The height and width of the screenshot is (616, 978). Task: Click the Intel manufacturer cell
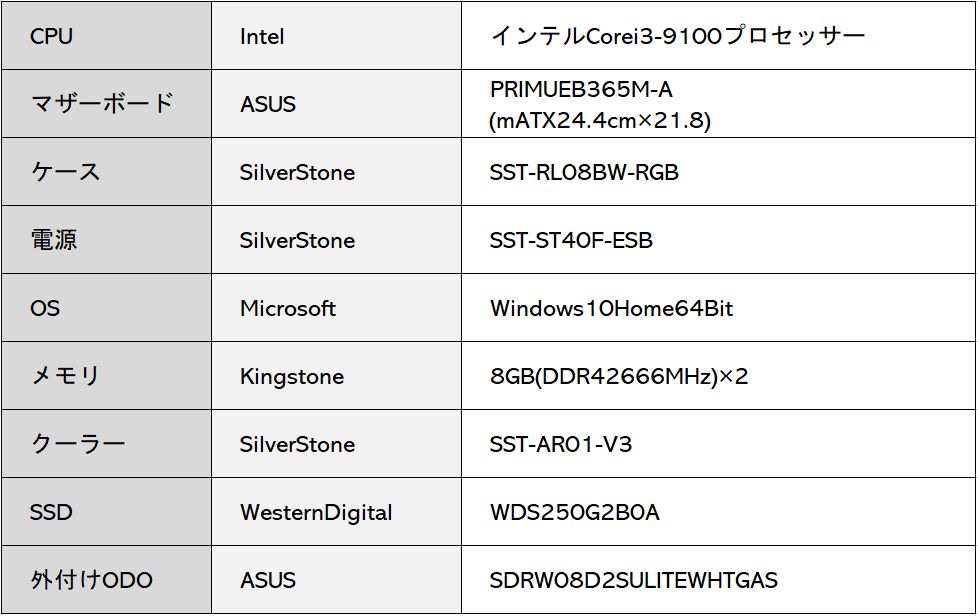pyautogui.click(x=336, y=36)
